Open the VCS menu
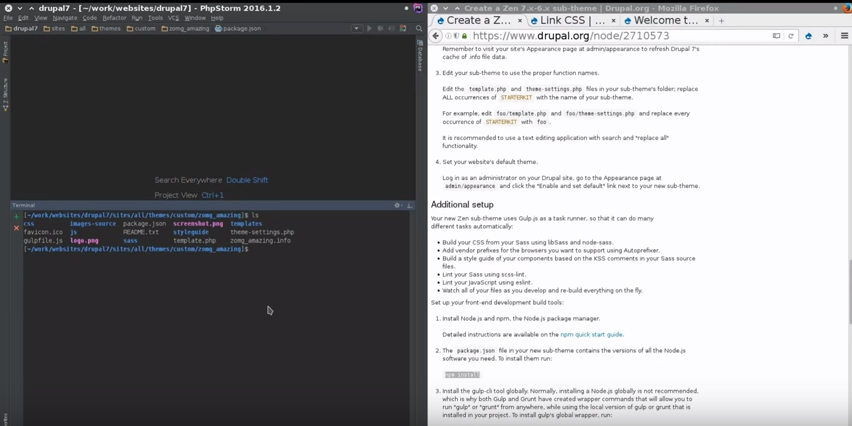The width and height of the screenshot is (852, 426). pyautogui.click(x=173, y=18)
